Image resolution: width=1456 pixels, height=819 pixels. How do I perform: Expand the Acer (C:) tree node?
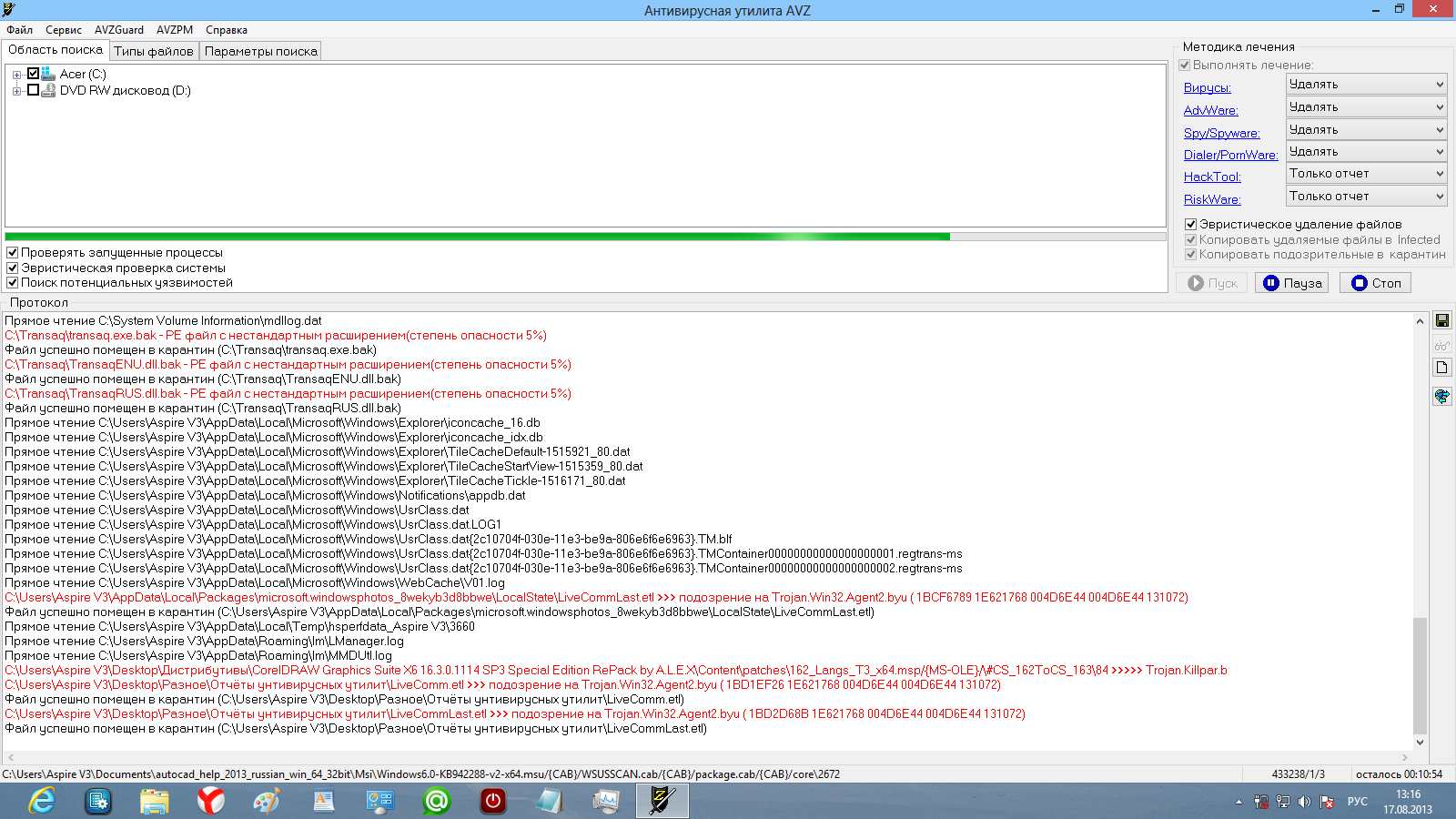pos(16,75)
